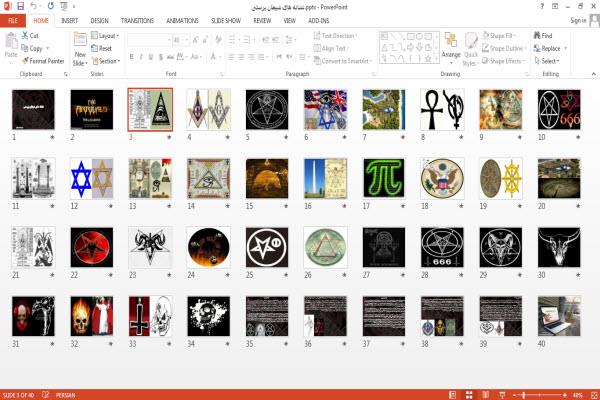The image size is (600, 400).
Task: Click the Copy command in Clipboard group
Action: [35, 48]
